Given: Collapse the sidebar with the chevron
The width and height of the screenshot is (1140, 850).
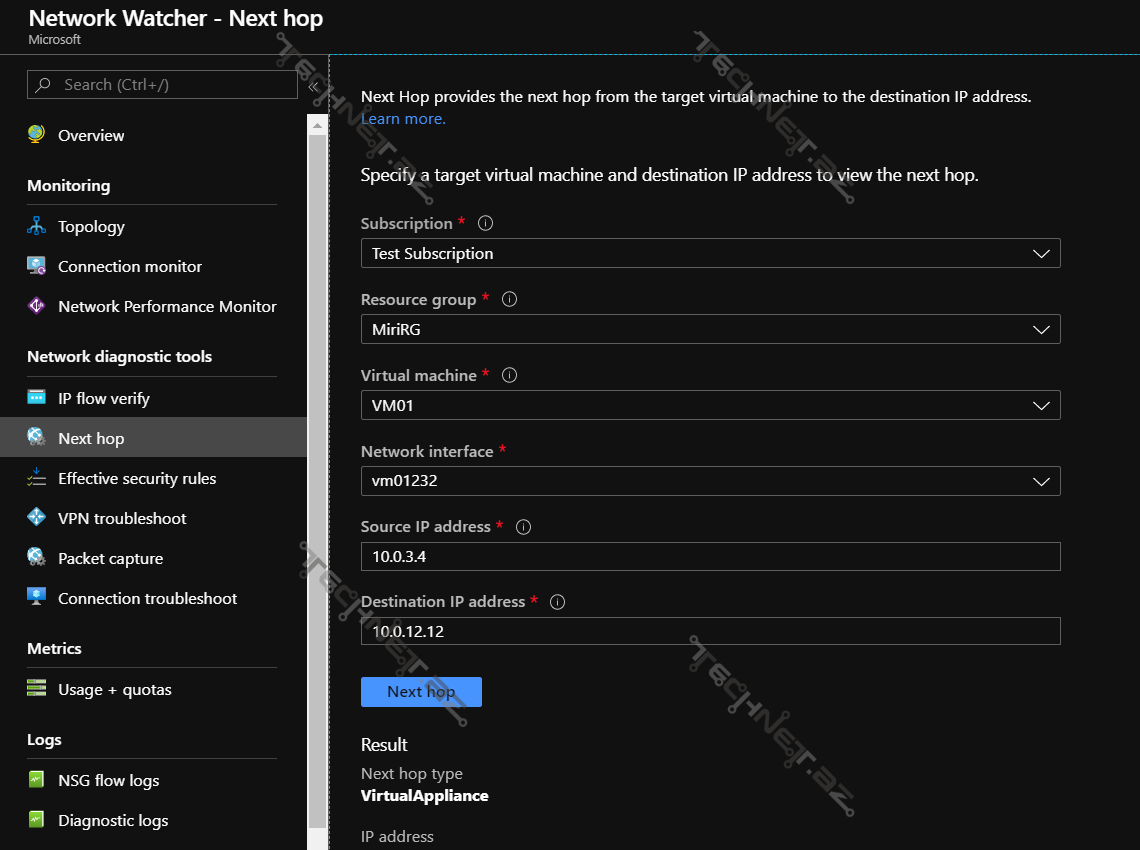Looking at the screenshot, I should [x=313, y=86].
